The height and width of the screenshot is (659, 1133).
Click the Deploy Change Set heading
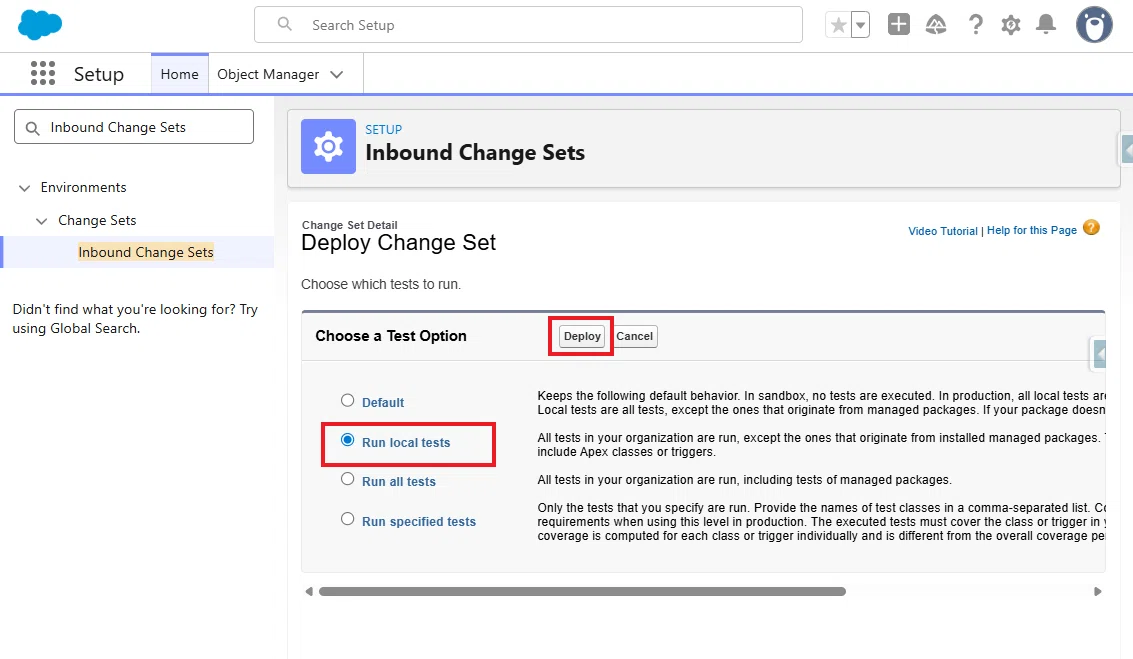[398, 242]
